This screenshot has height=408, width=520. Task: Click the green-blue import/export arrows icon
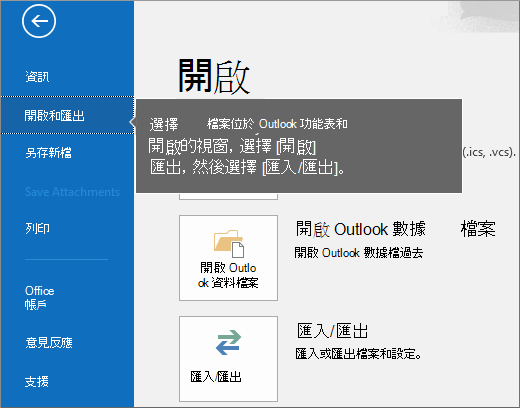[x=228, y=342]
